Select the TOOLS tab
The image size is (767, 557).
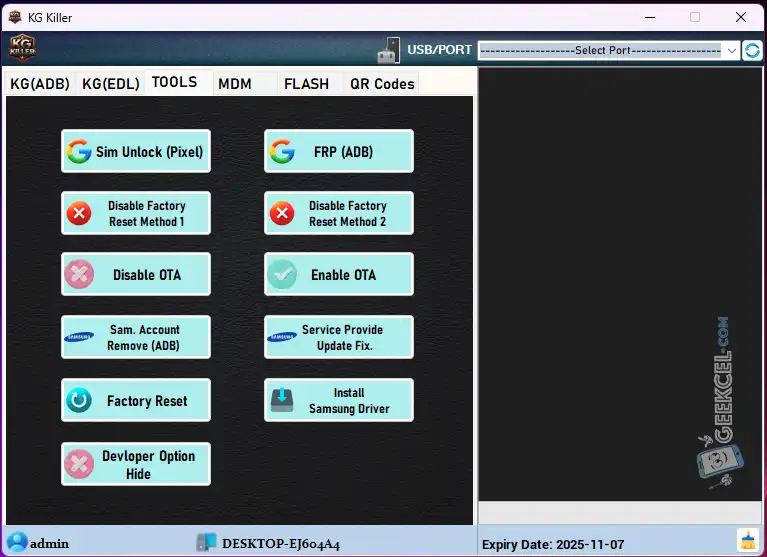coord(175,82)
